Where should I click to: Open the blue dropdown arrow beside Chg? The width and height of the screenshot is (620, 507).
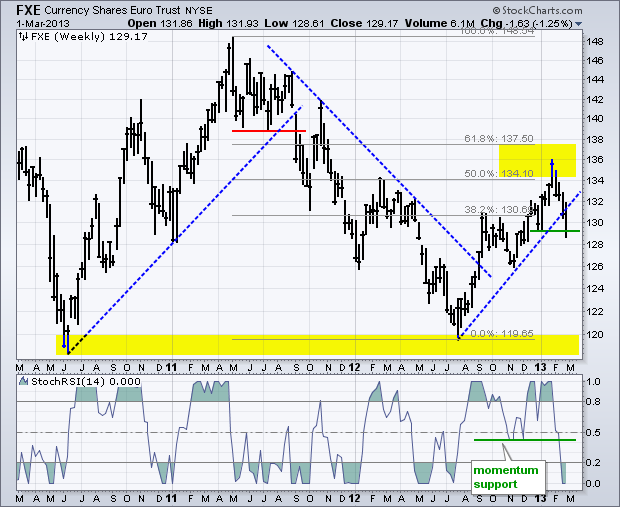coord(578,24)
